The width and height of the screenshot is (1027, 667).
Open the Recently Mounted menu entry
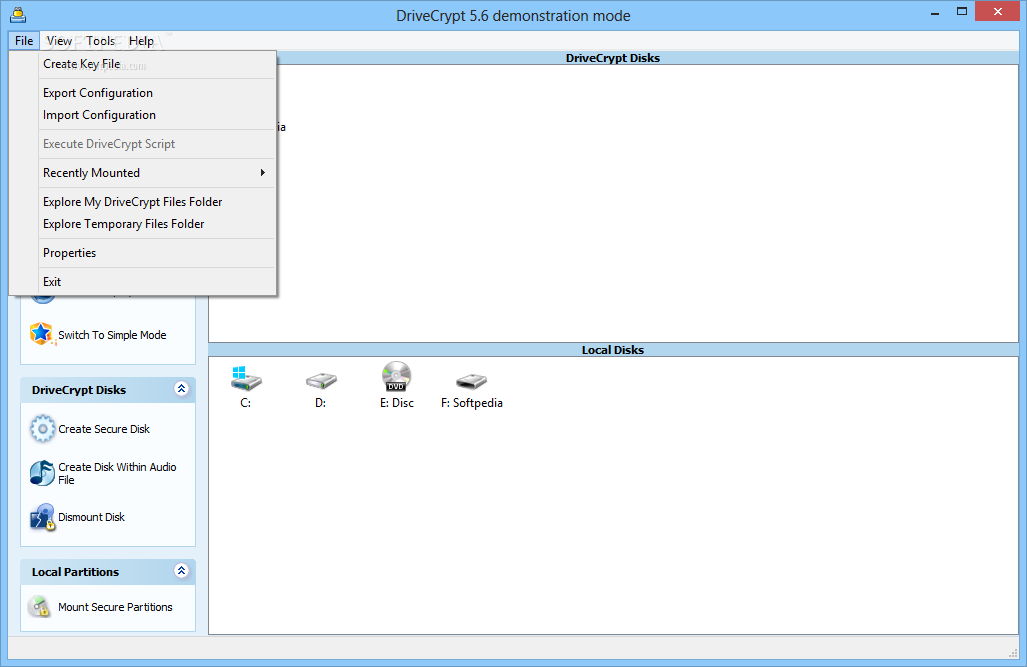tap(157, 173)
